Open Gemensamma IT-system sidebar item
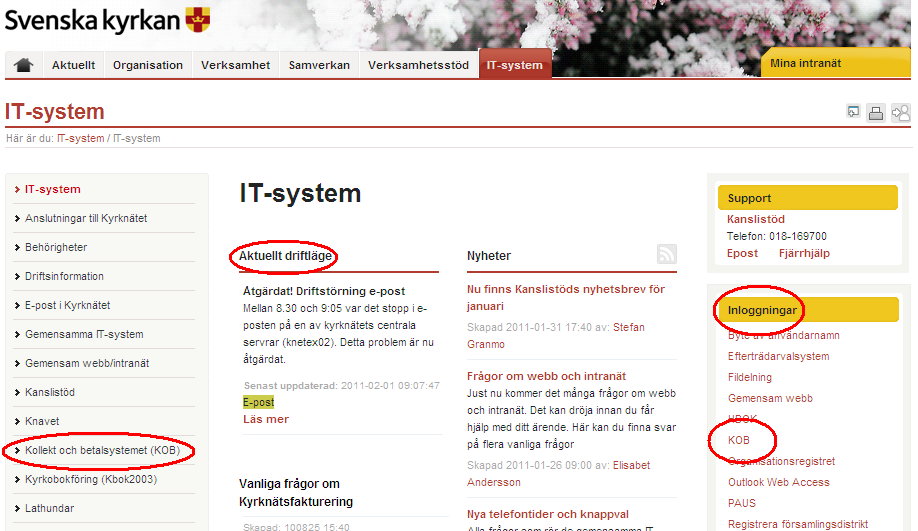The width and height of the screenshot is (918, 531). pos(84,334)
